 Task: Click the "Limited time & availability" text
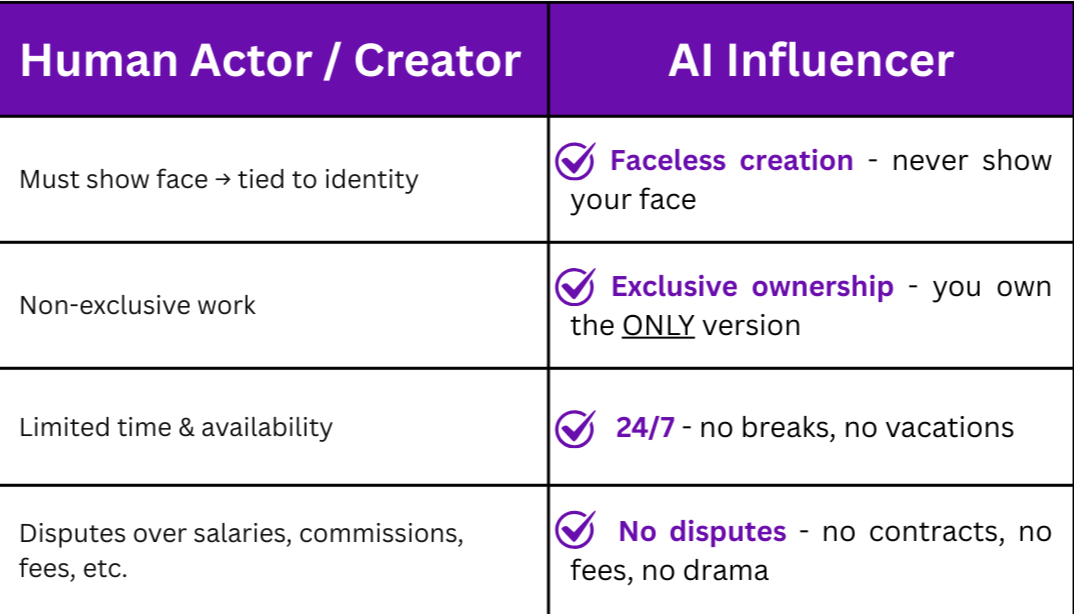[x=176, y=427]
